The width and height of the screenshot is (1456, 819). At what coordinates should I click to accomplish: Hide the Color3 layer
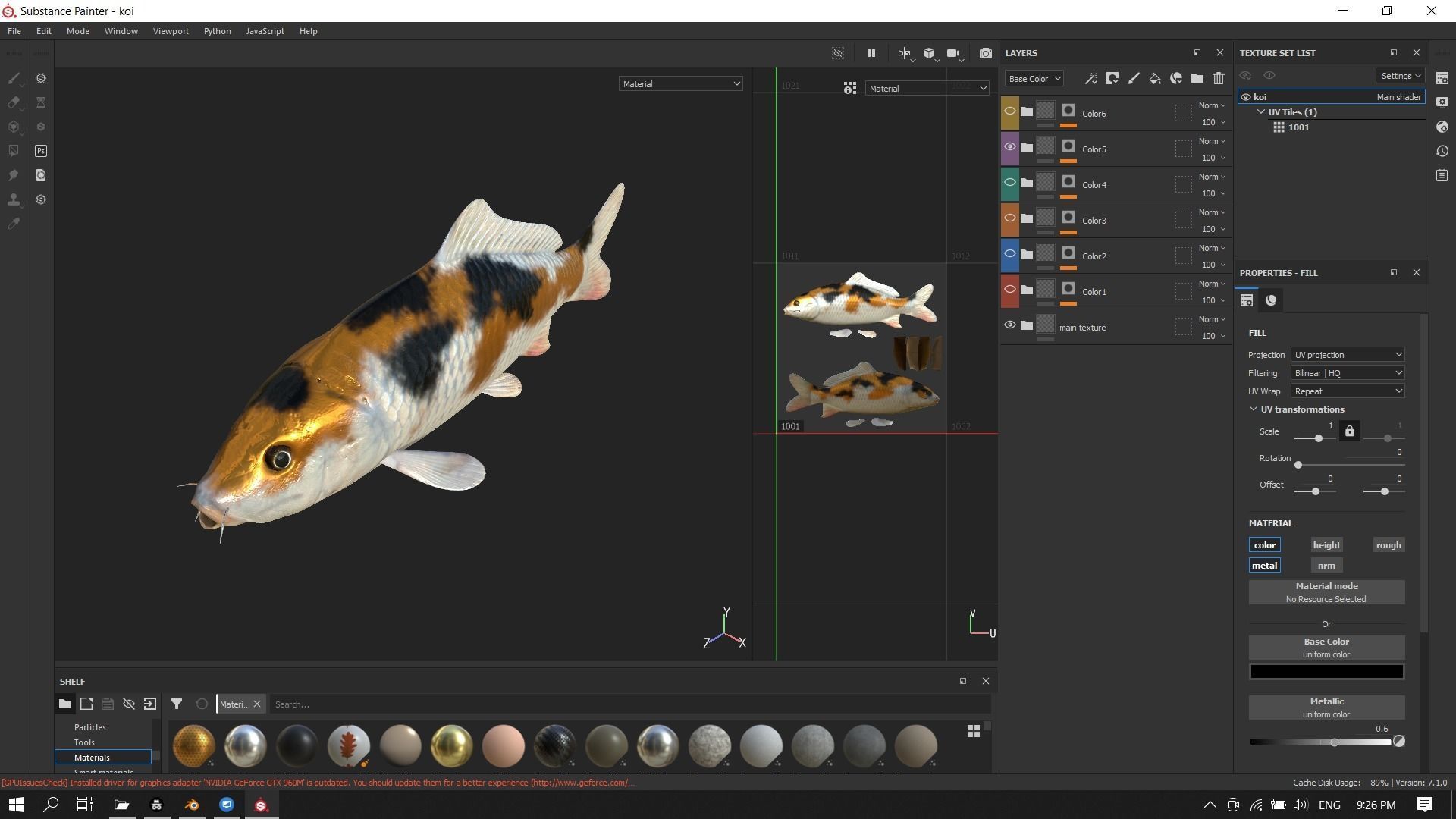(x=1010, y=218)
